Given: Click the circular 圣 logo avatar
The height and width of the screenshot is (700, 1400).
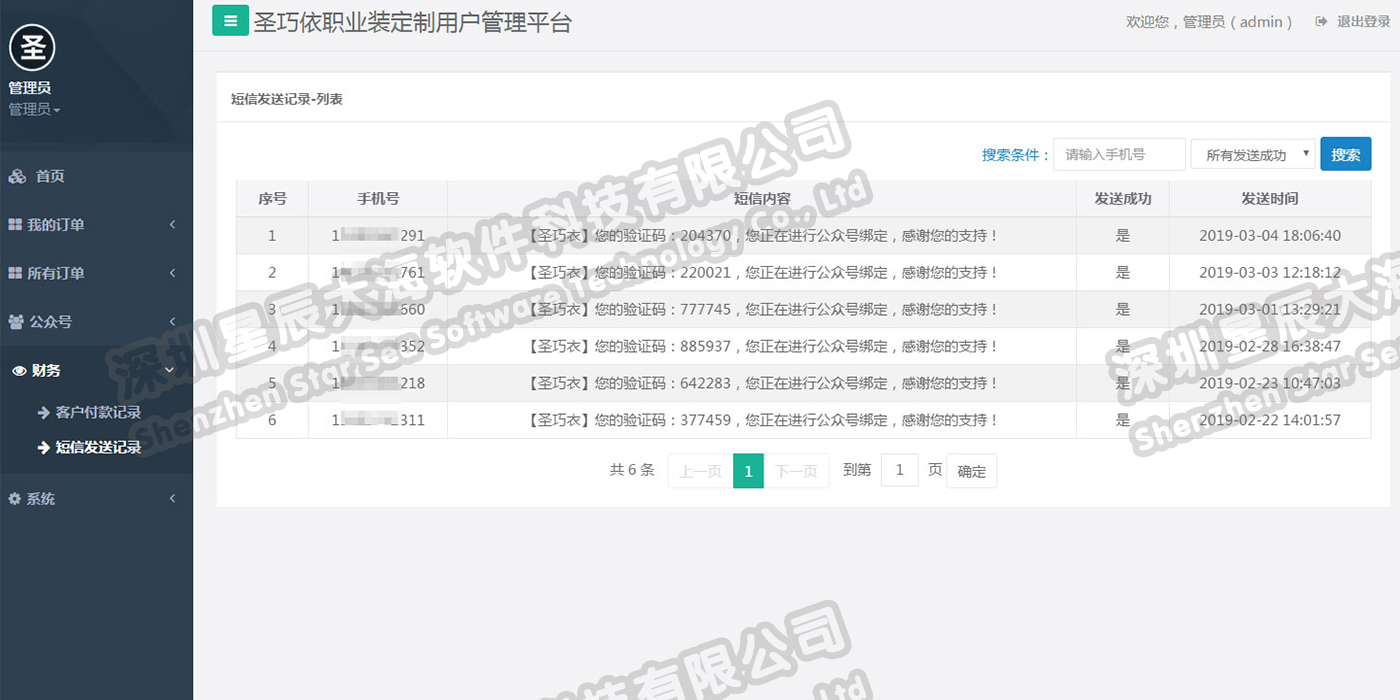Looking at the screenshot, I should [32, 46].
